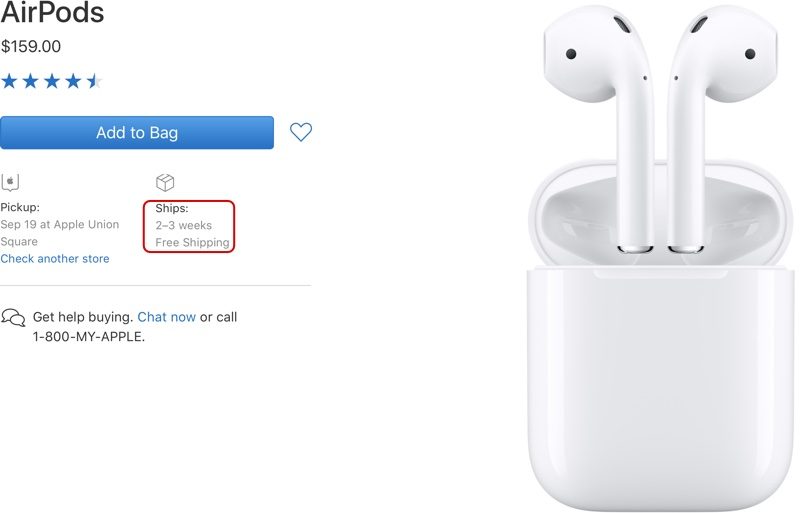The height and width of the screenshot is (513, 800).
Task: Start a chat via Chat now link
Action: 167,317
